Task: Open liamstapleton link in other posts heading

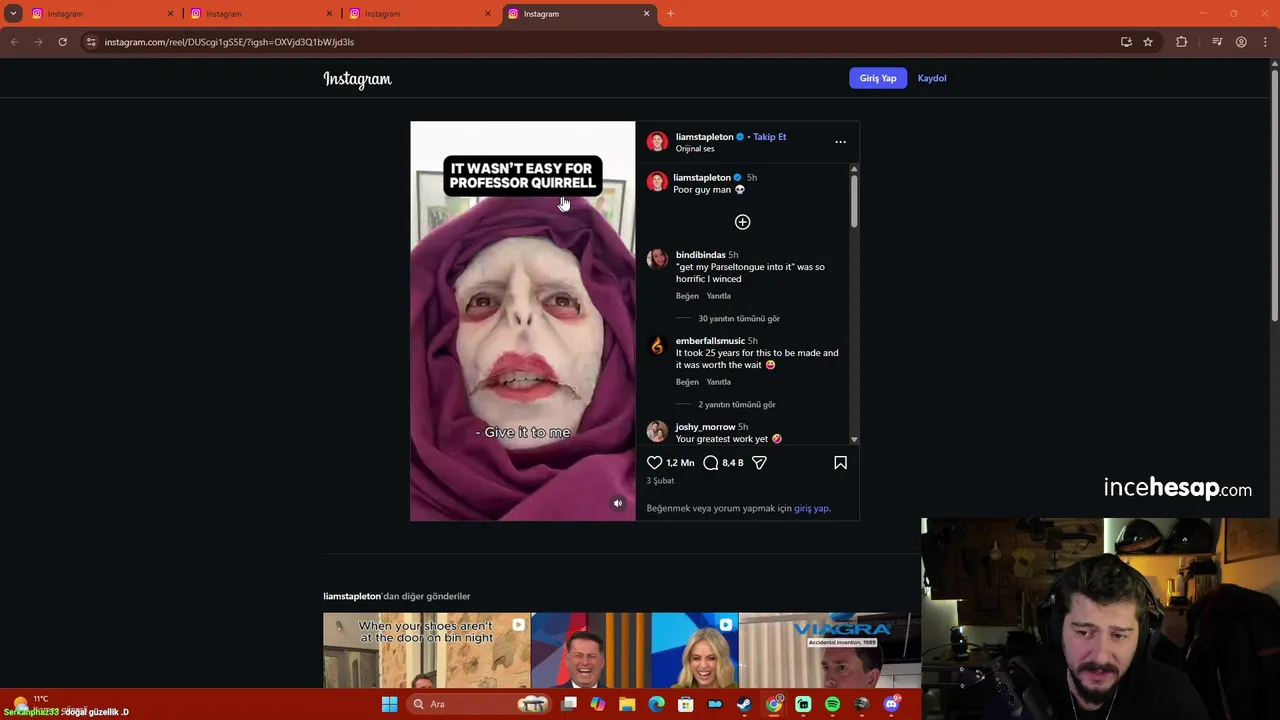Action: [352, 596]
